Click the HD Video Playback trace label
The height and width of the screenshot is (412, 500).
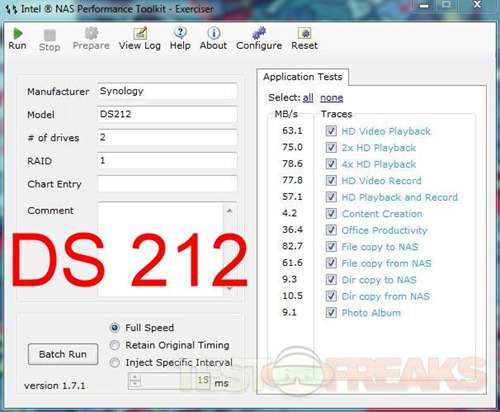(x=386, y=131)
